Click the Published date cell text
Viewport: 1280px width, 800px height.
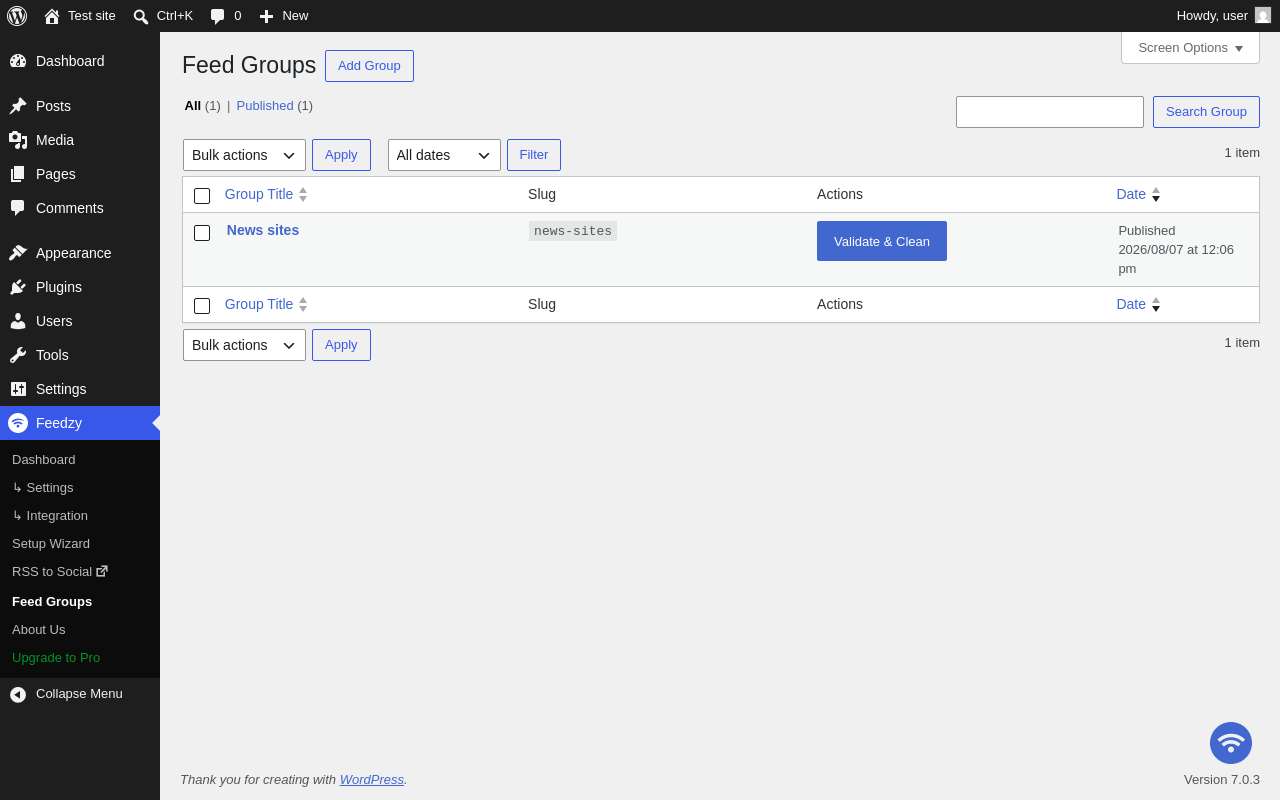click(x=1176, y=249)
